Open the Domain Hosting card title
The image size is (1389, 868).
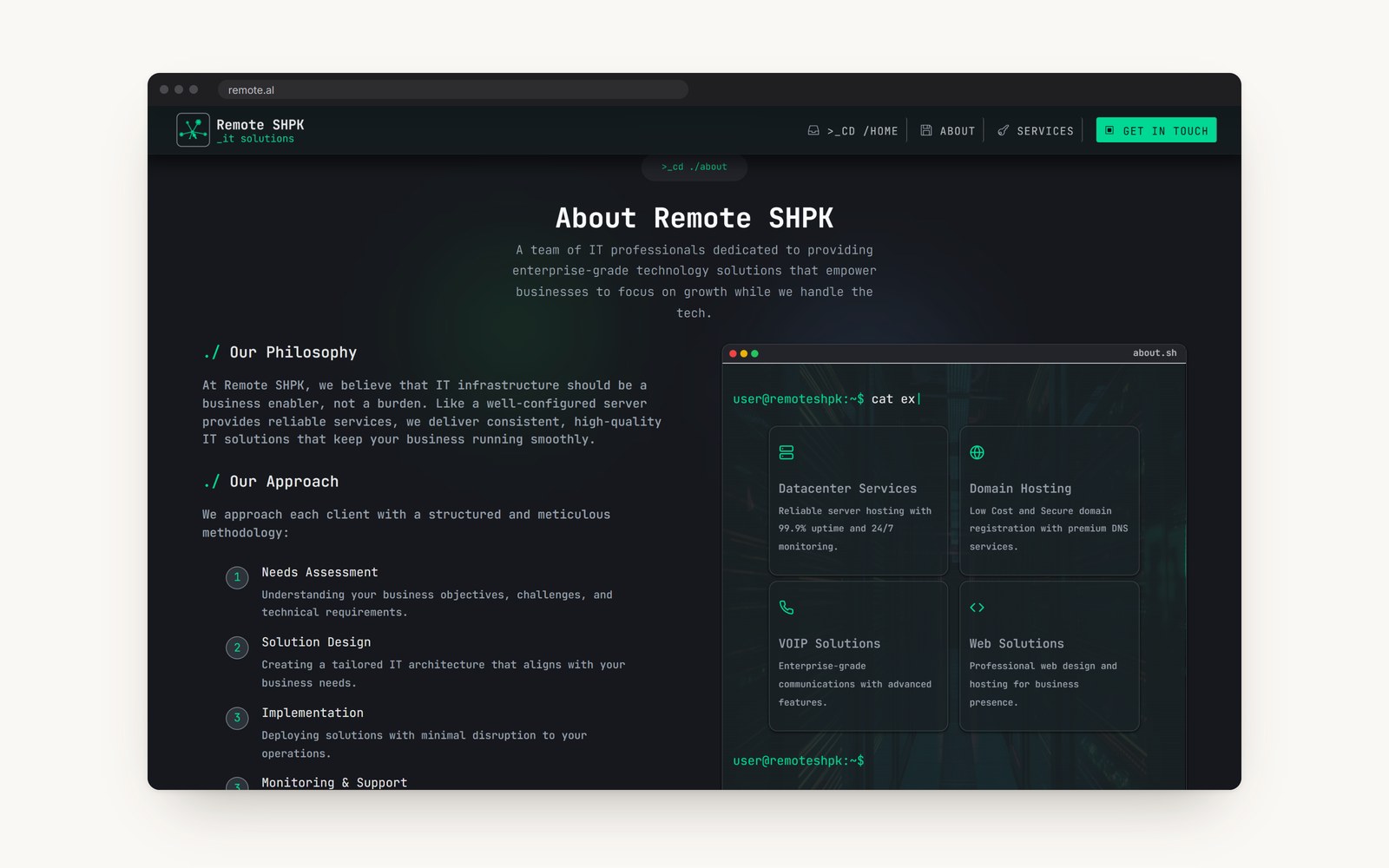[1020, 489]
